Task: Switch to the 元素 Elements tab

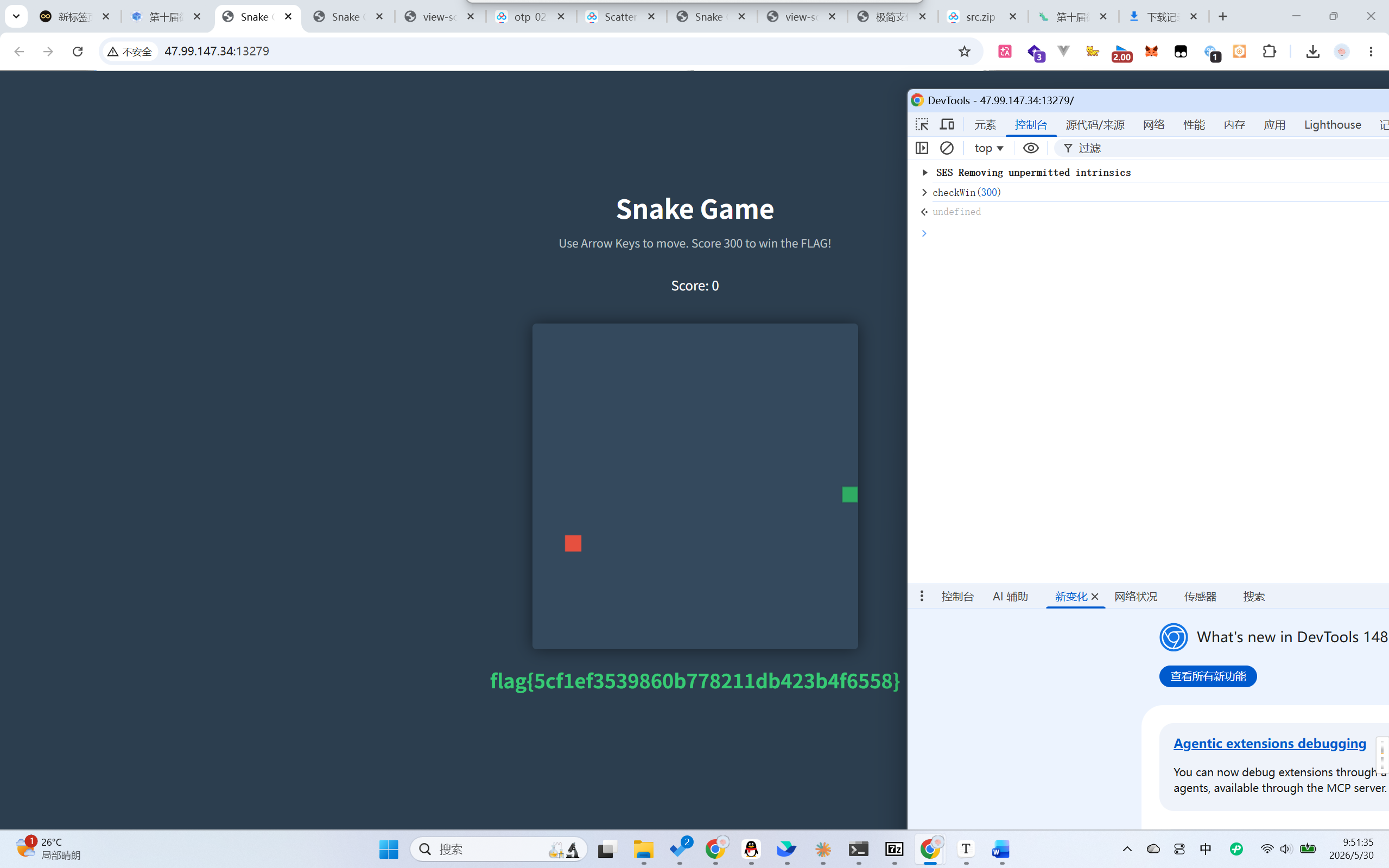Action: [985, 124]
